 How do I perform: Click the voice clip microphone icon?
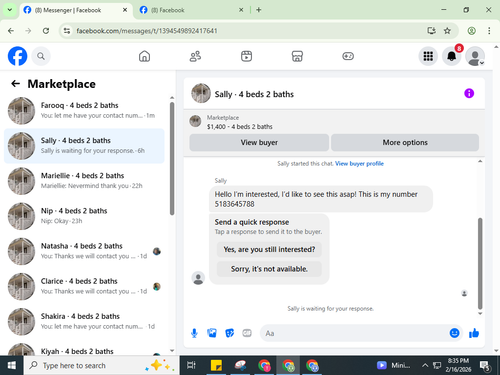(194, 333)
